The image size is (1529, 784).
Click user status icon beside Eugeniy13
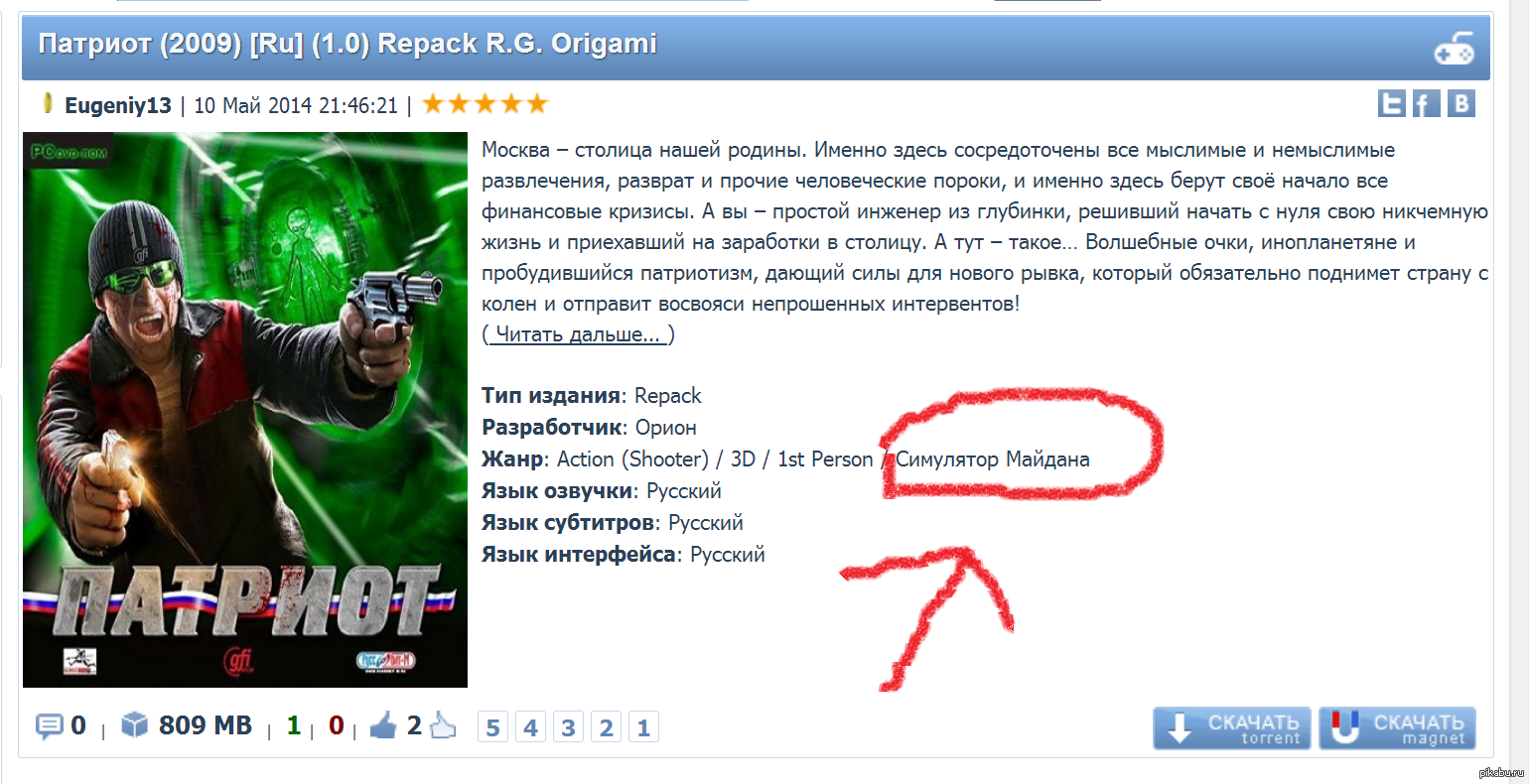tap(47, 103)
